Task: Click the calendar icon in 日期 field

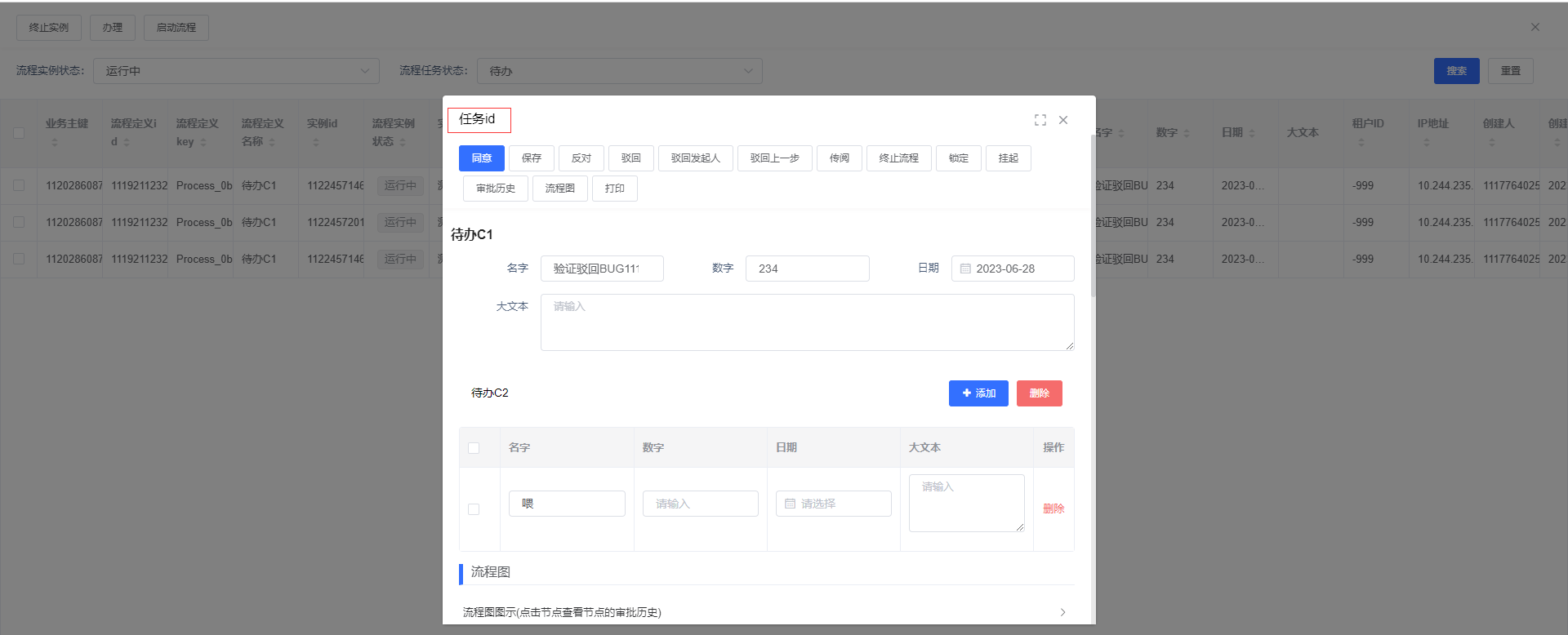Action: click(965, 269)
